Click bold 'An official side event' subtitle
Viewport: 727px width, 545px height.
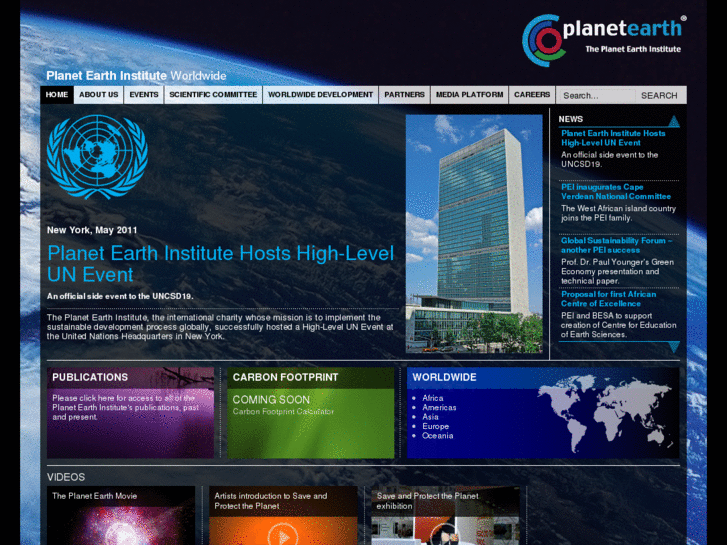click(120, 296)
